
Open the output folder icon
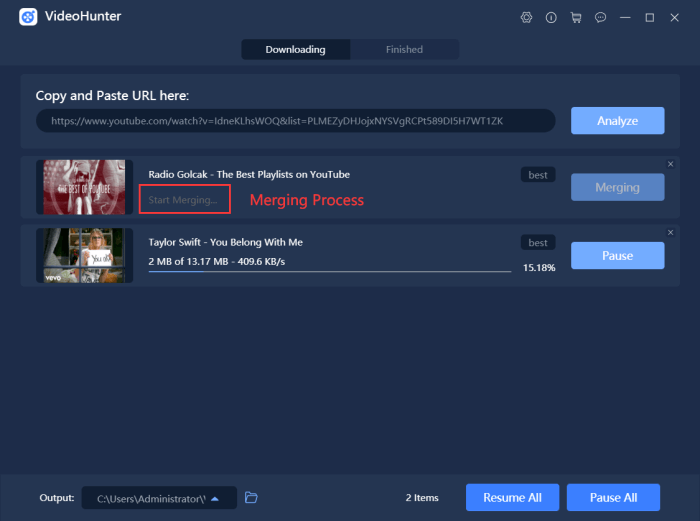click(252, 497)
